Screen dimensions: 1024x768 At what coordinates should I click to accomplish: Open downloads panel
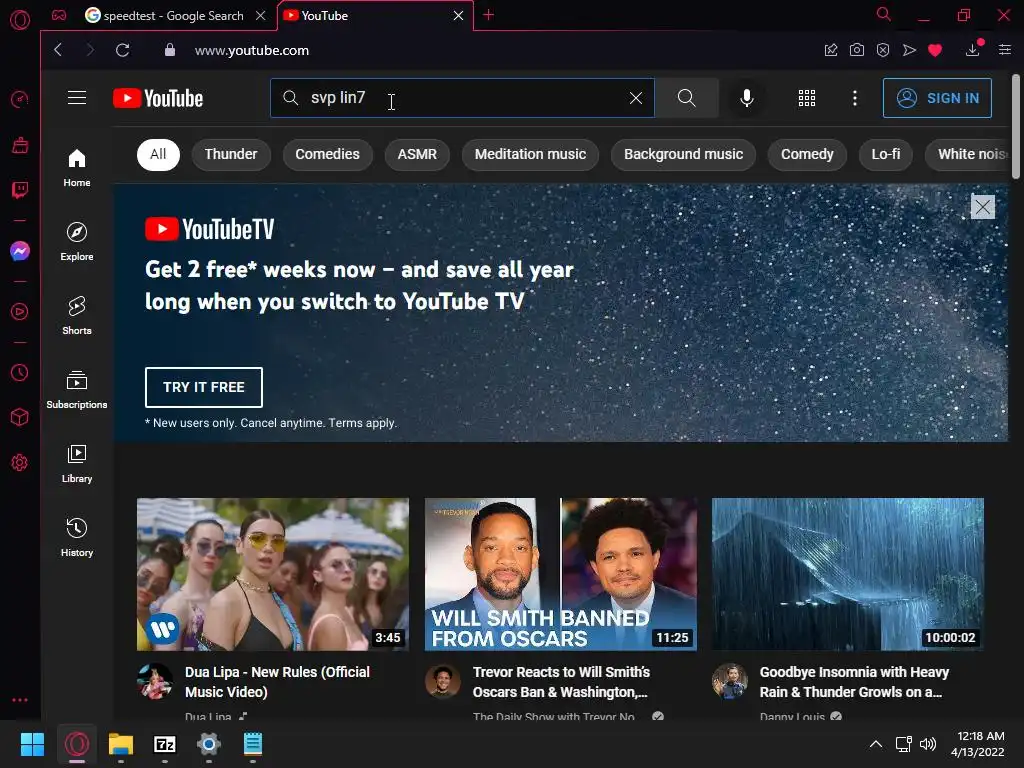coord(973,50)
